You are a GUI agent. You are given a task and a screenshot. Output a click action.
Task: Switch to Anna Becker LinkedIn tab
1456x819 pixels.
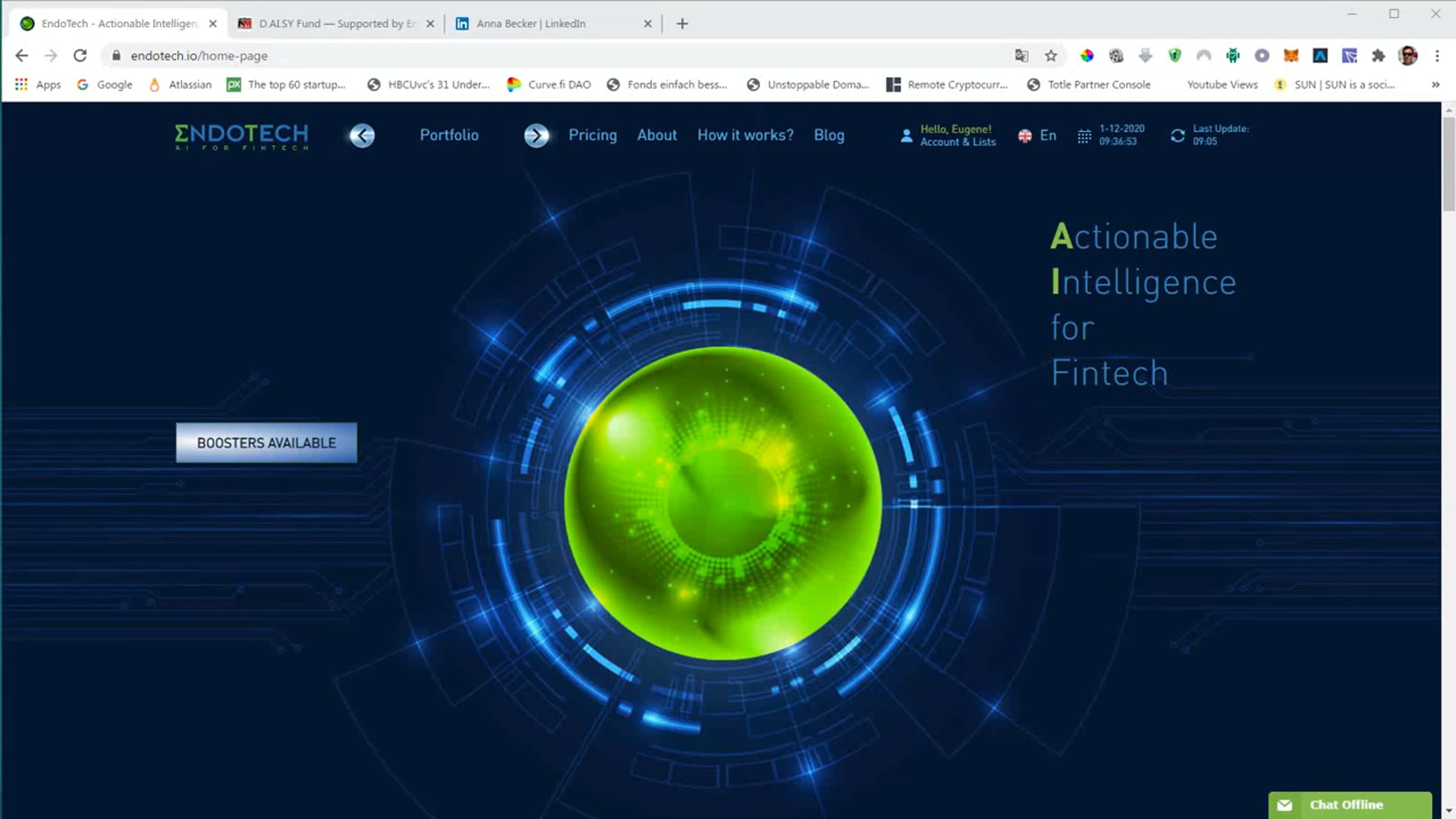tap(530, 24)
